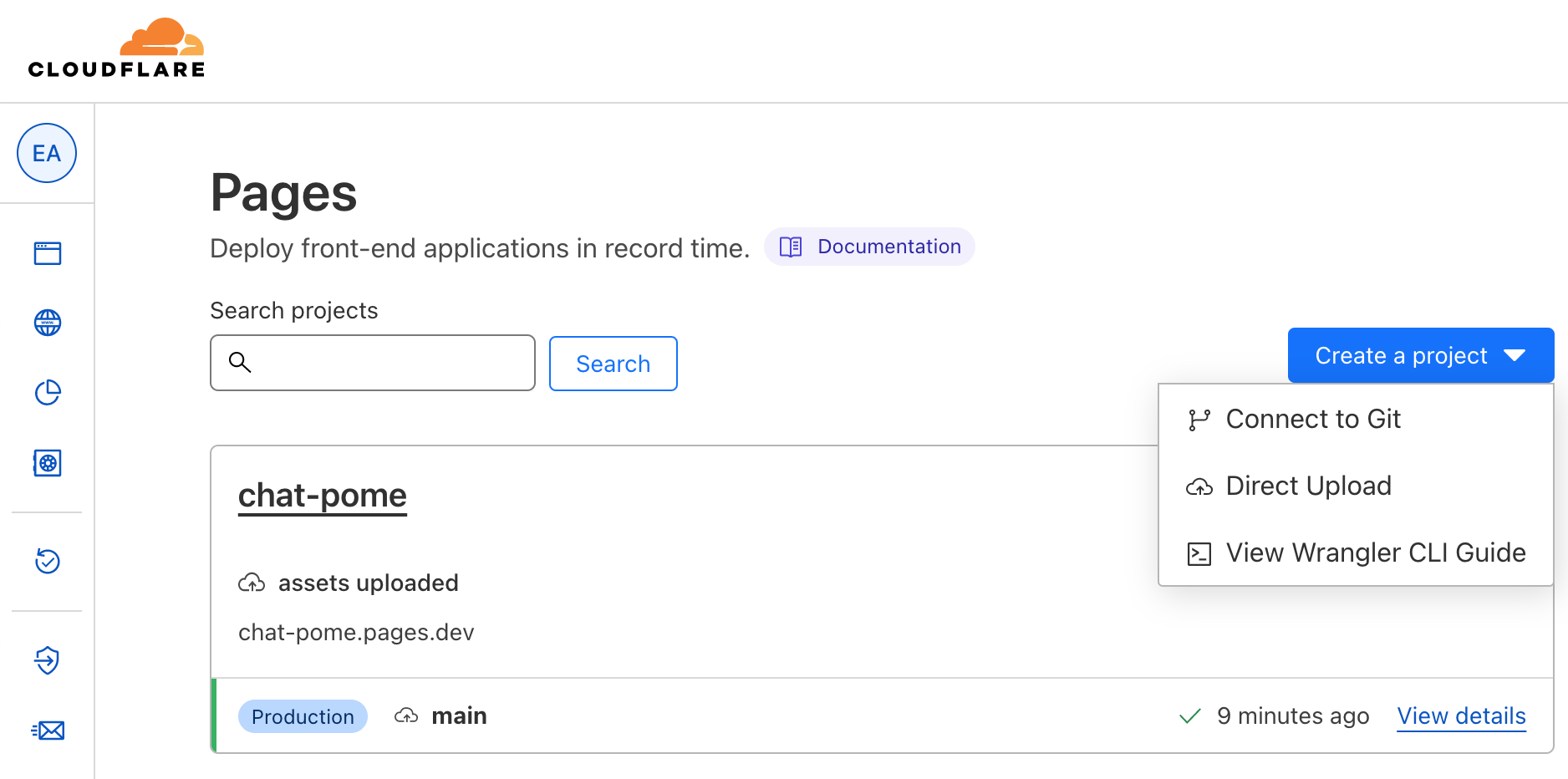
Task: Open the email routing envelope icon
Action: click(48, 731)
